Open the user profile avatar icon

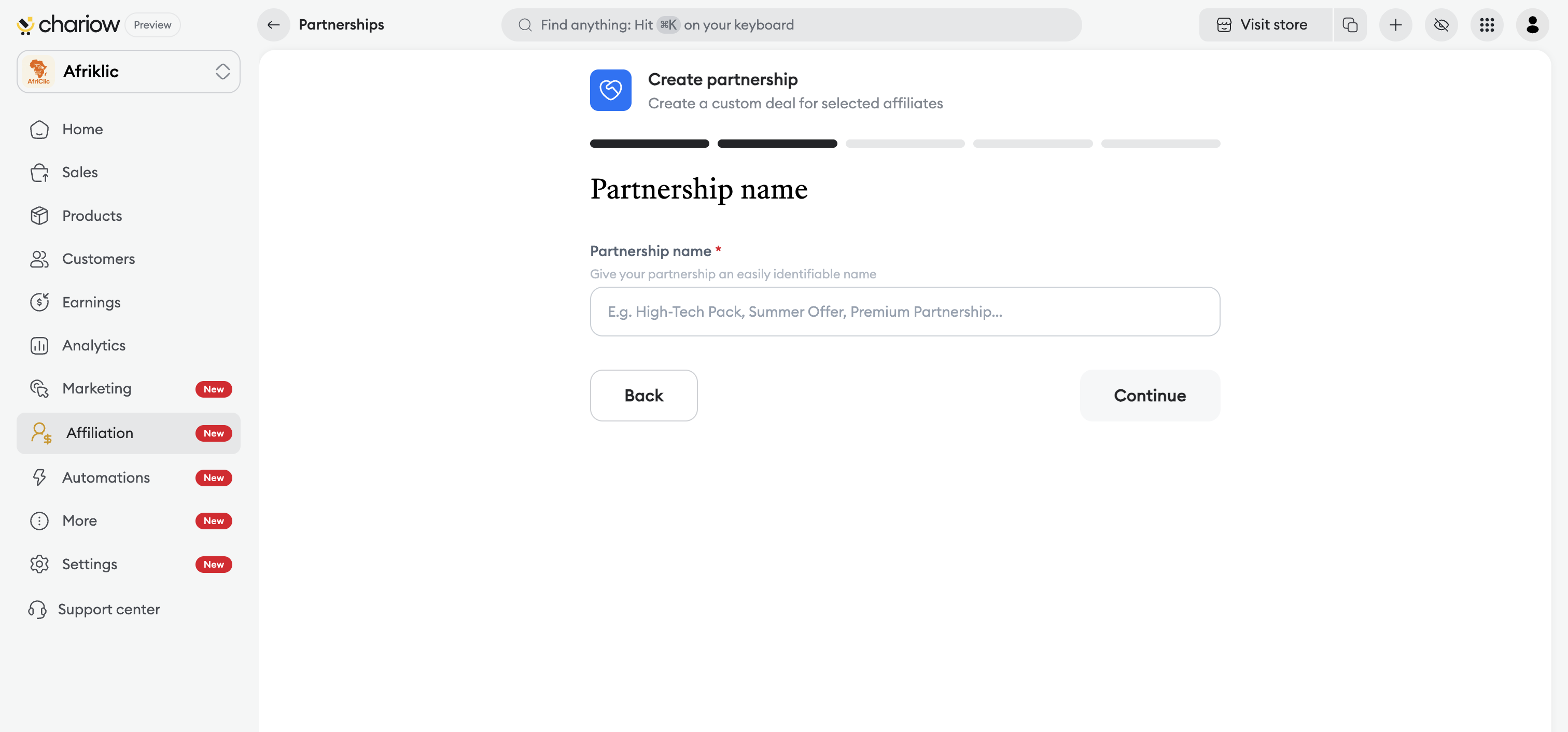pyautogui.click(x=1532, y=25)
